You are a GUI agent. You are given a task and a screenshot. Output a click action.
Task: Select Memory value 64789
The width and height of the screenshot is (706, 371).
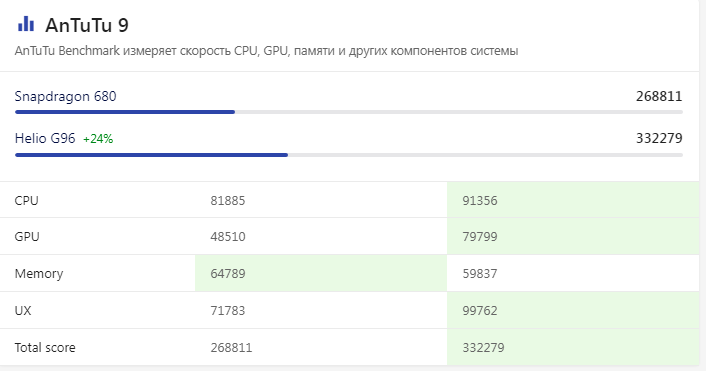228,274
